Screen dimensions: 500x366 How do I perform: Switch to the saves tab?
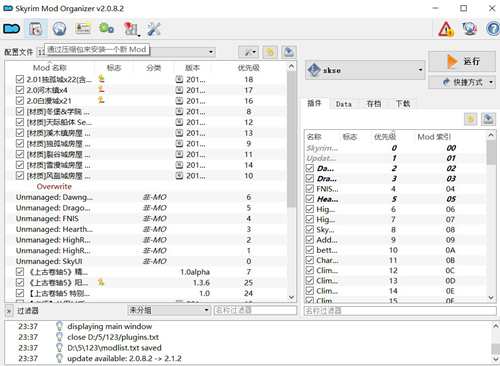(374, 104)
